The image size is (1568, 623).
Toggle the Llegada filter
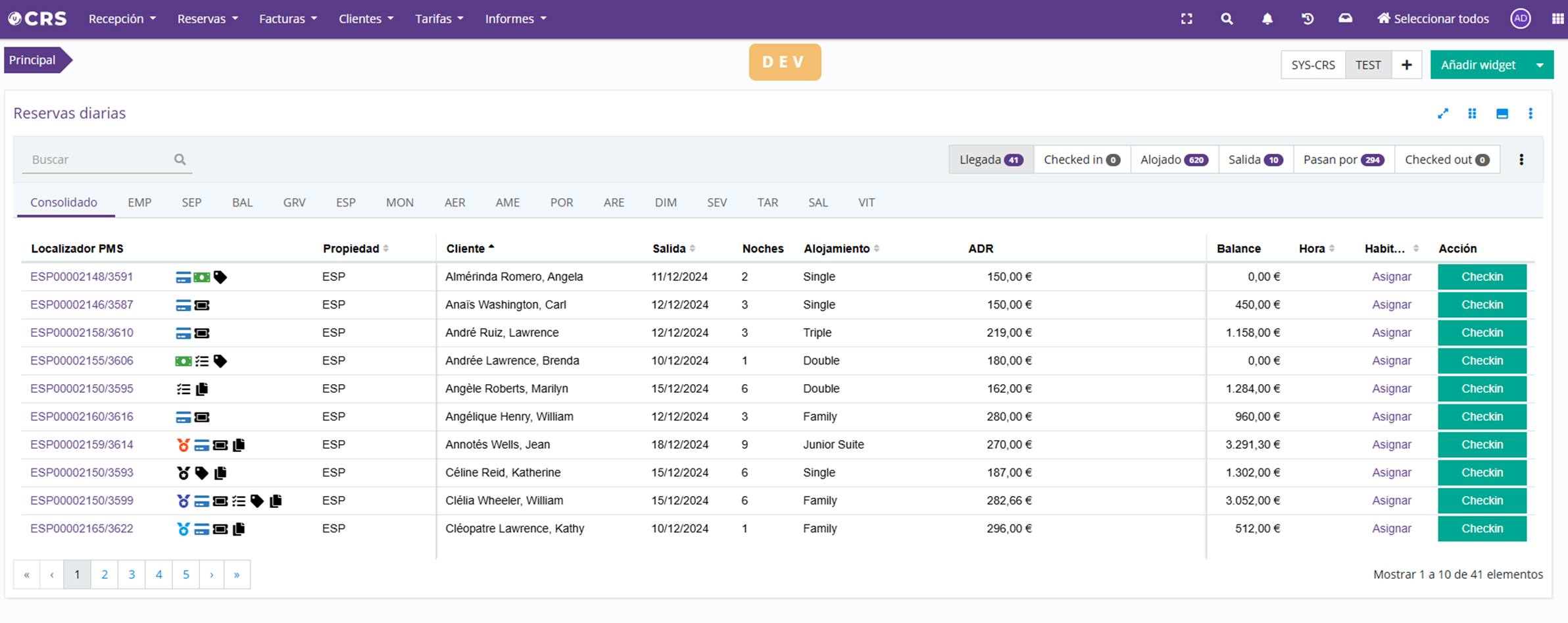tap(991, 160)
